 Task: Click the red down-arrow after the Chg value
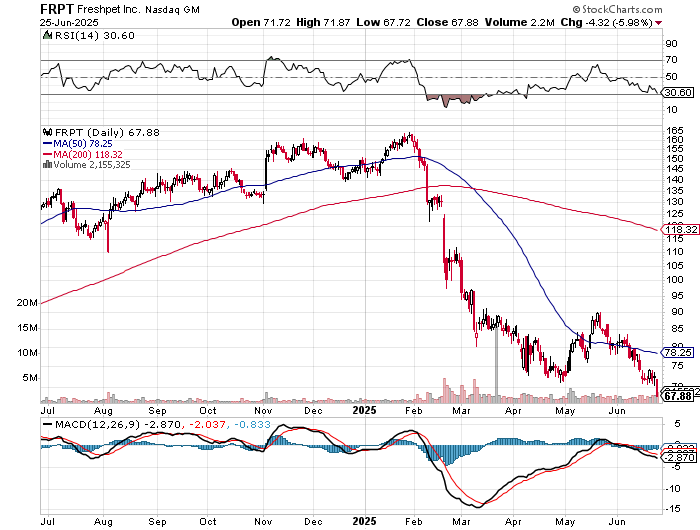(658, 23)
